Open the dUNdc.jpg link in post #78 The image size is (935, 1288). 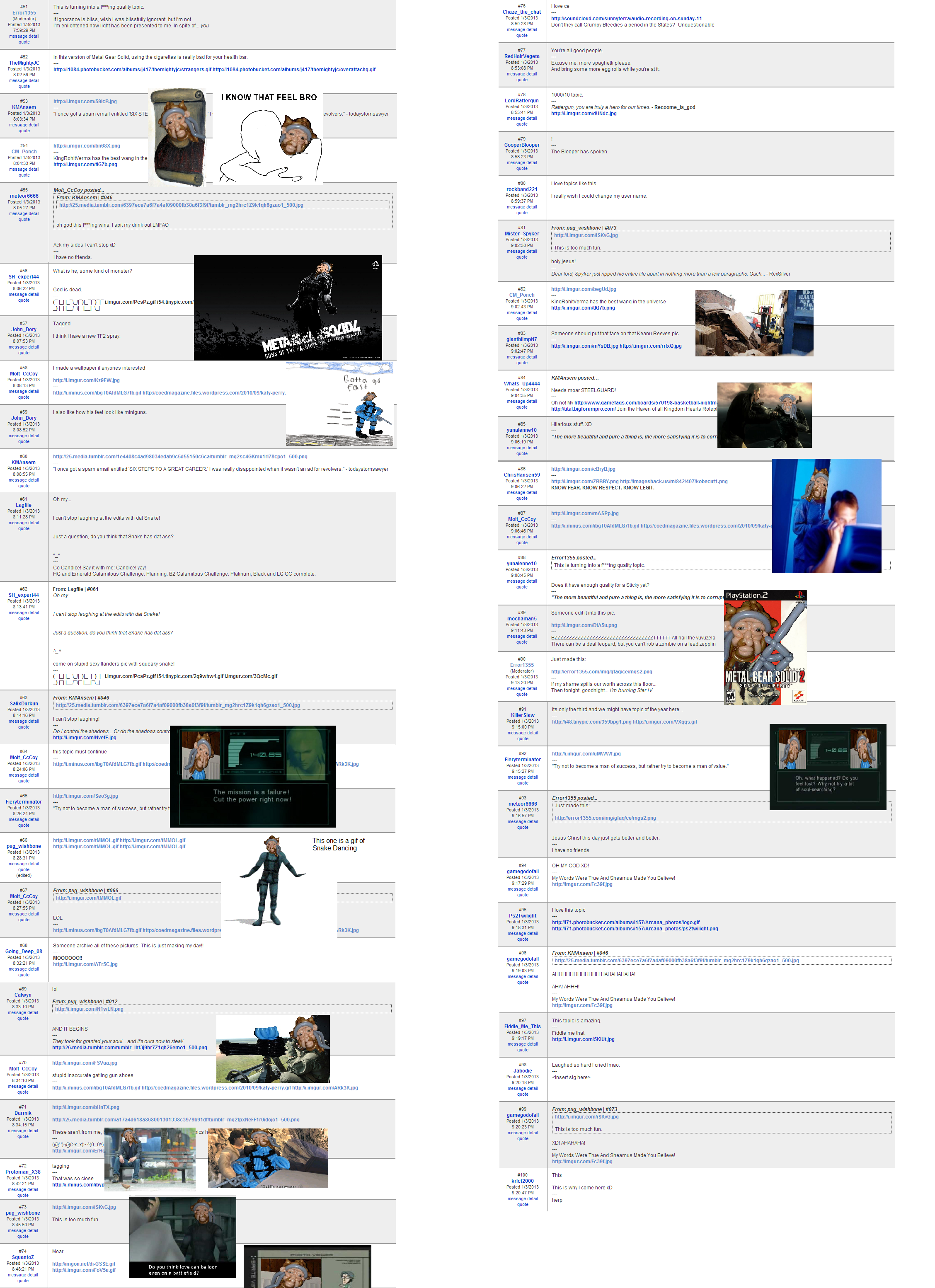tap(584, 114)
